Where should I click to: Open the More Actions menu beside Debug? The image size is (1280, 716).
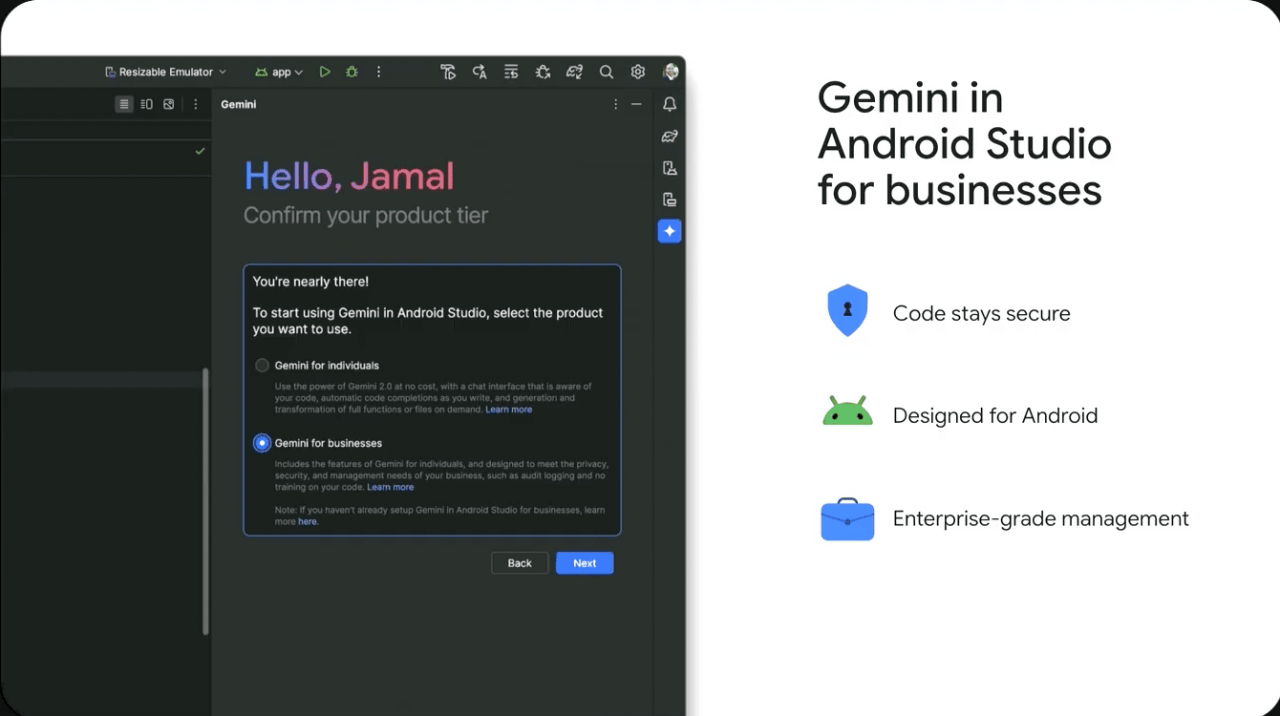point(379,72)
